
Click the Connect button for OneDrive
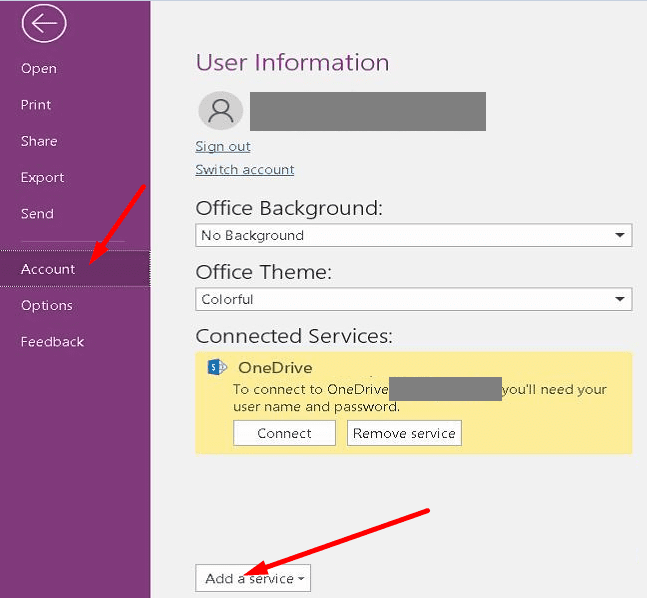284,433
